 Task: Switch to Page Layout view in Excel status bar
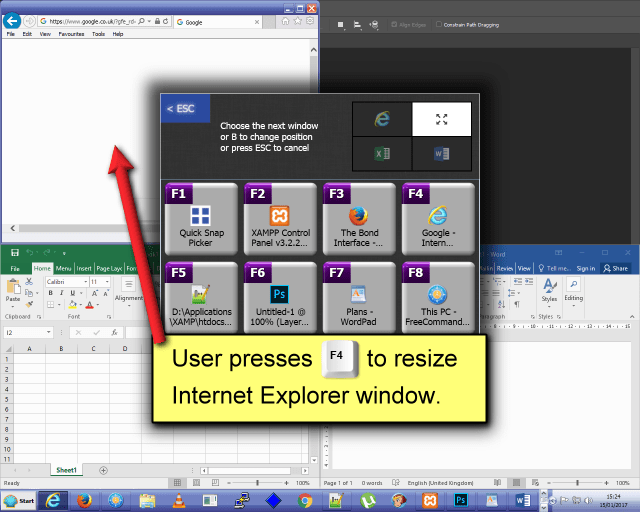coord(196,483)
